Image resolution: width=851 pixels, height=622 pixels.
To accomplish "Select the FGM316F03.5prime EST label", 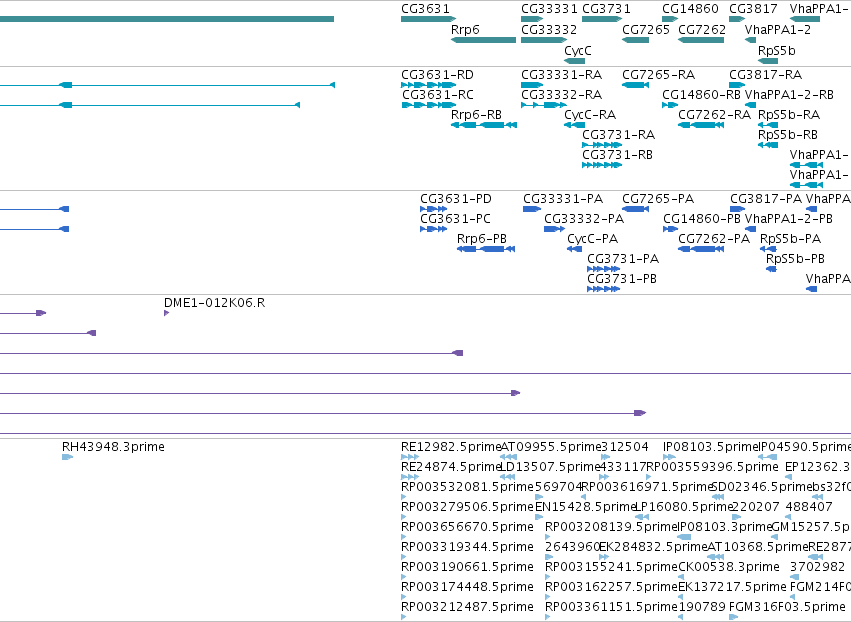I will [787, 607].
